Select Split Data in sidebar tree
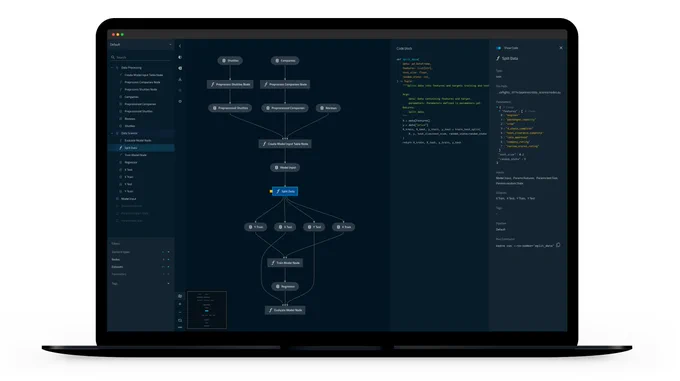 tap(141, 148)
